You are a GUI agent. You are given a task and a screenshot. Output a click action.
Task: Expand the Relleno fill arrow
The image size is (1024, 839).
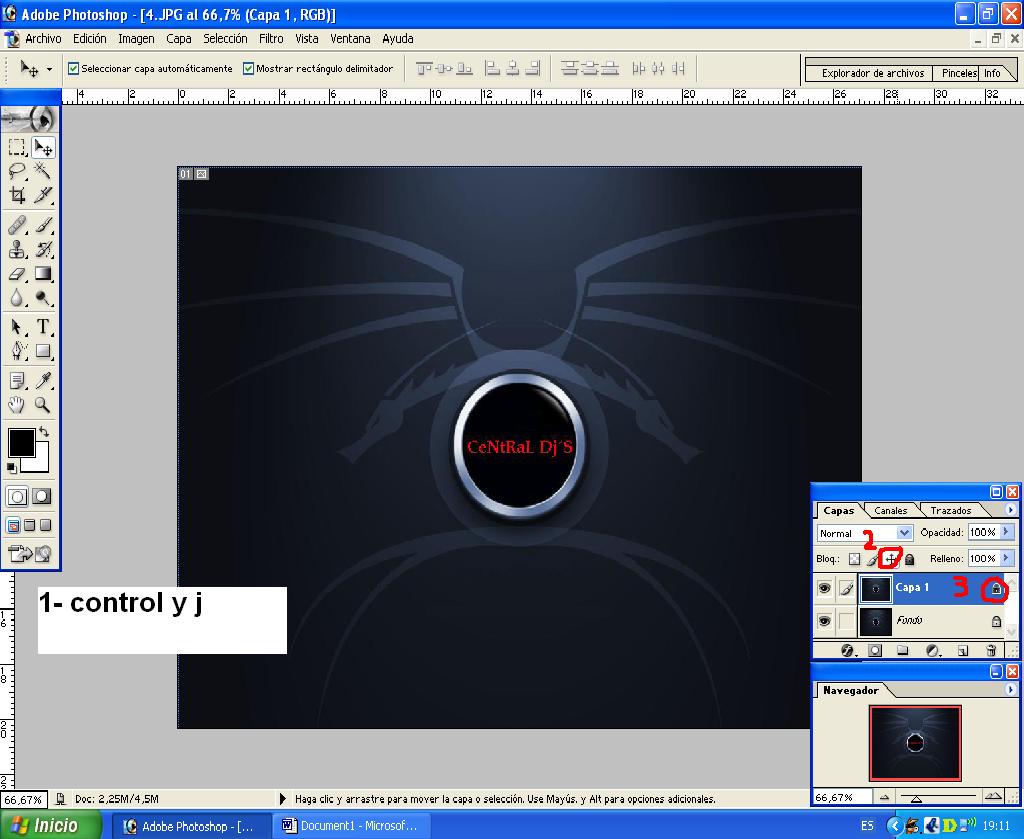point(1006,559)
